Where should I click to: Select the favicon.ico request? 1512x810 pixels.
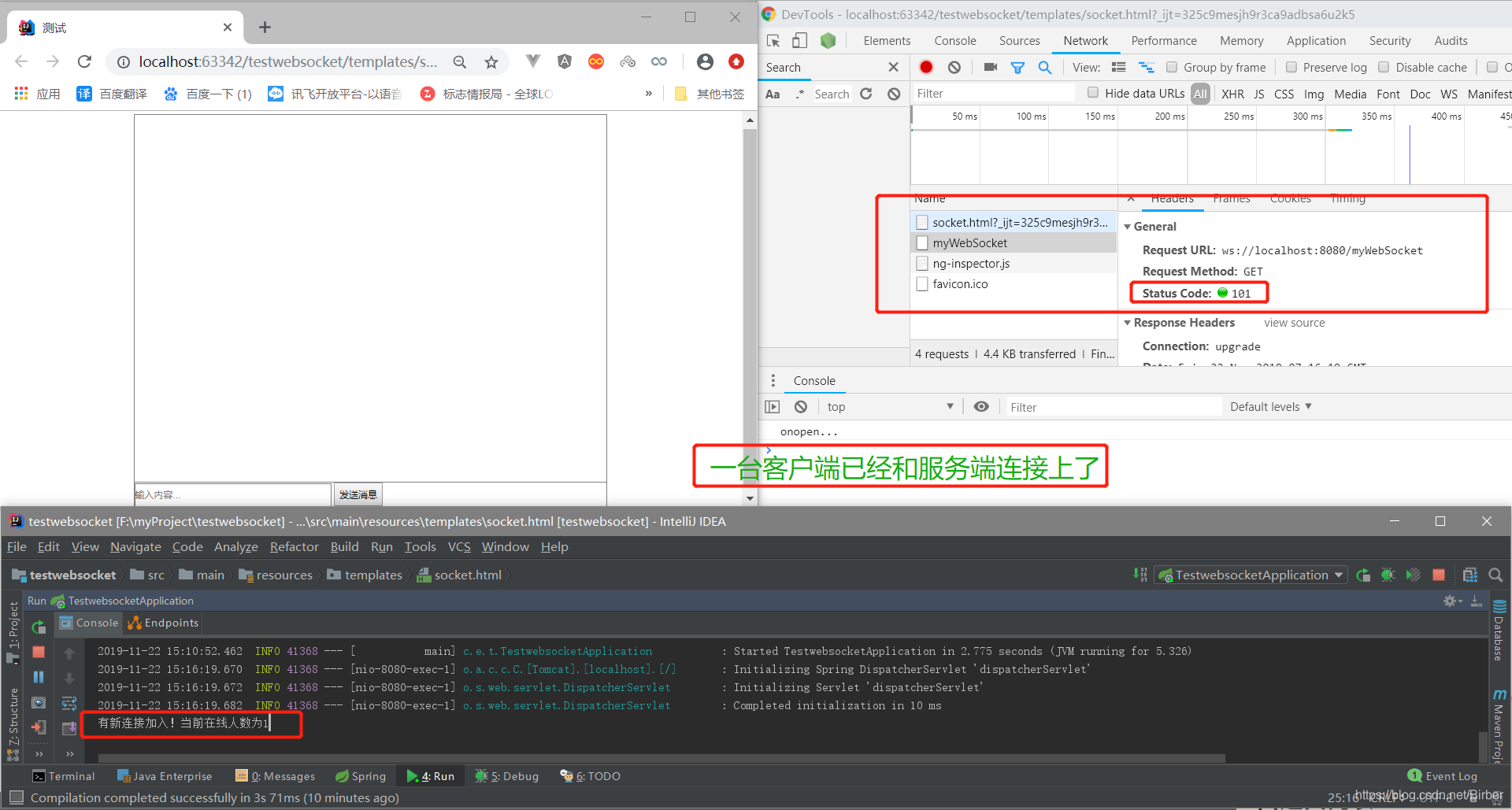(1014, 284)
